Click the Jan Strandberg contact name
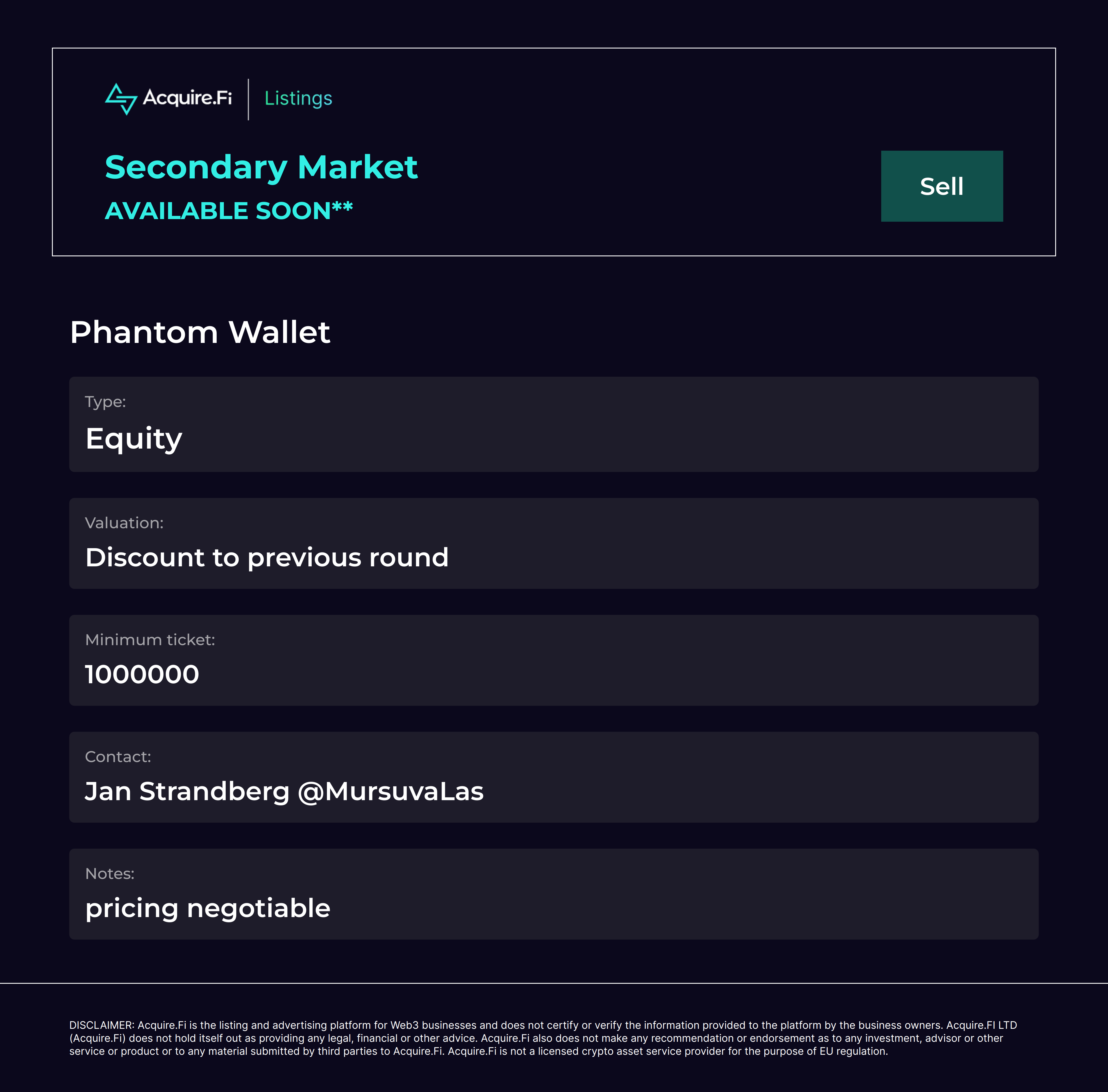This screenshot has width=1108, height=1092. click(x=188, y=792)
